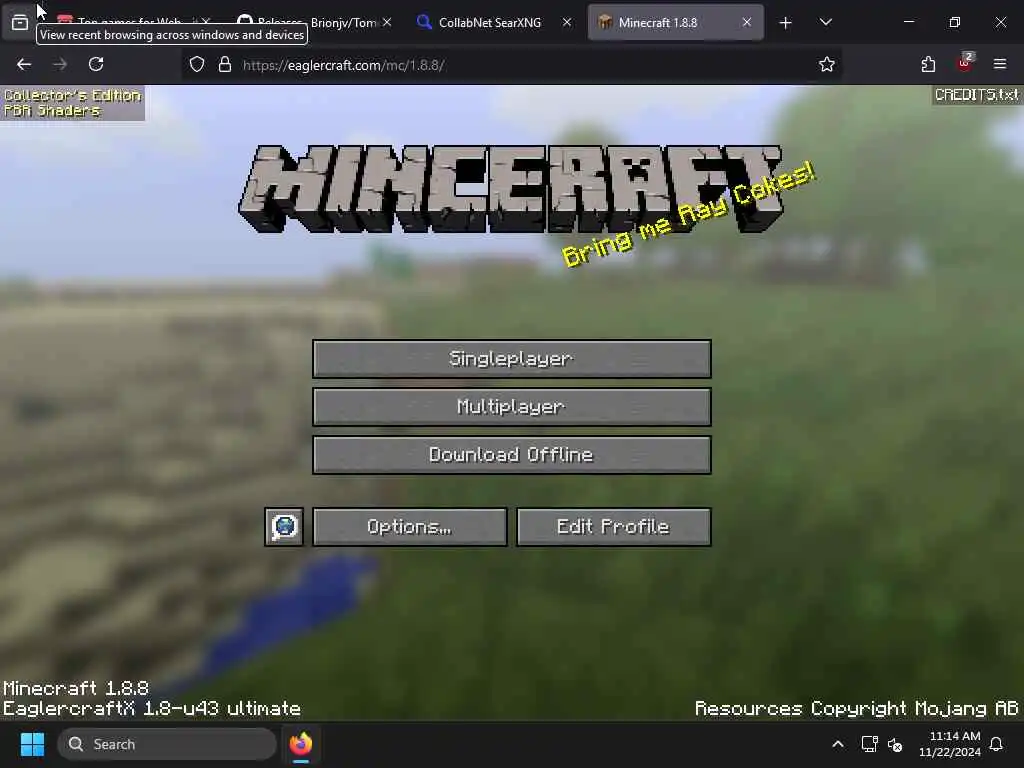Click EaglercraftX 1.8-u43 ultimate version text
This screenshot has width=1024, height=768.
152,709
